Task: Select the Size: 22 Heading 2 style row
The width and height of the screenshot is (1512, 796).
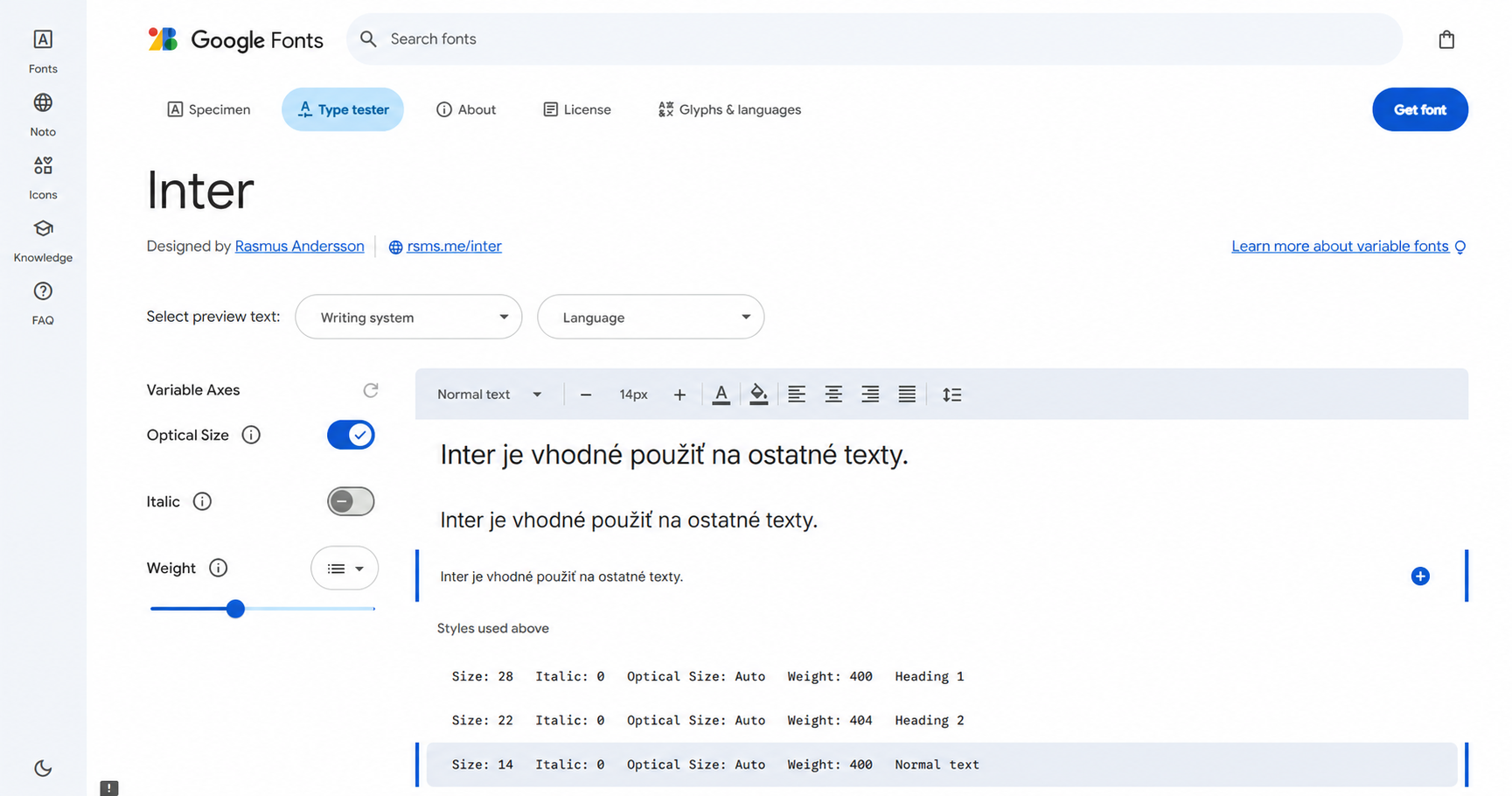Action: [x=942, y=720]
